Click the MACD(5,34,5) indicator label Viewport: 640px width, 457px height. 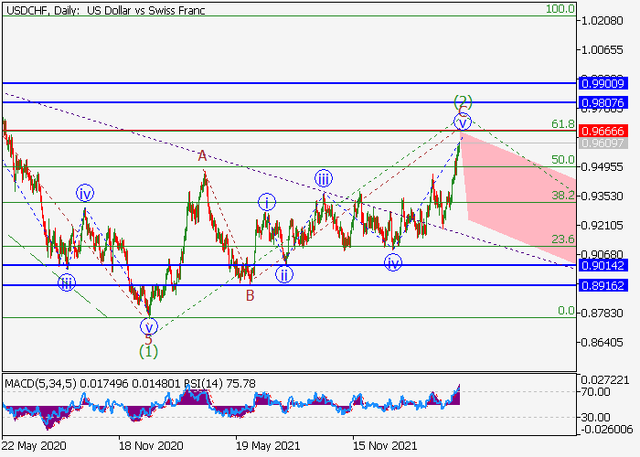(40, 384)
